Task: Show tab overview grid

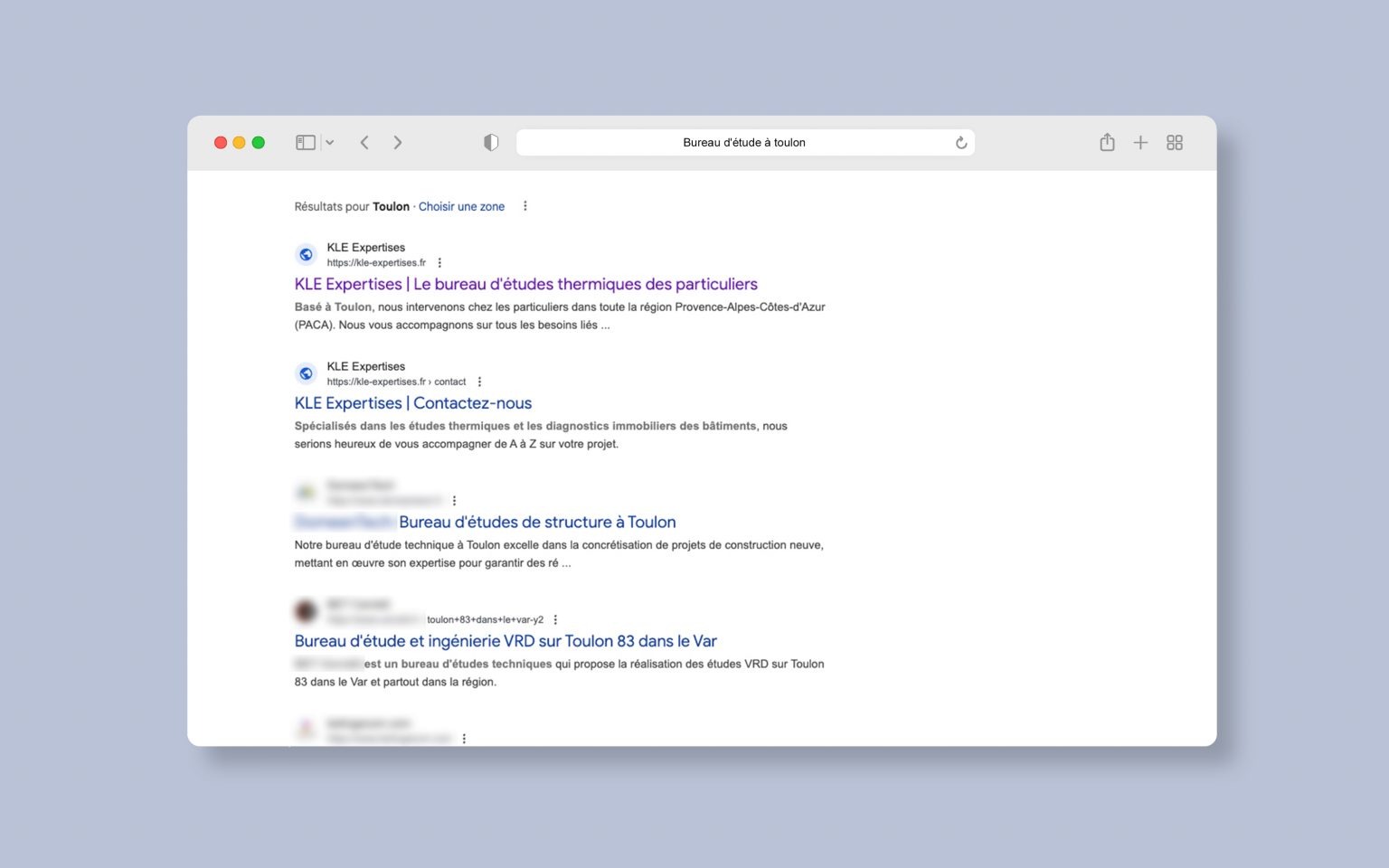Action: point(1175,143)
